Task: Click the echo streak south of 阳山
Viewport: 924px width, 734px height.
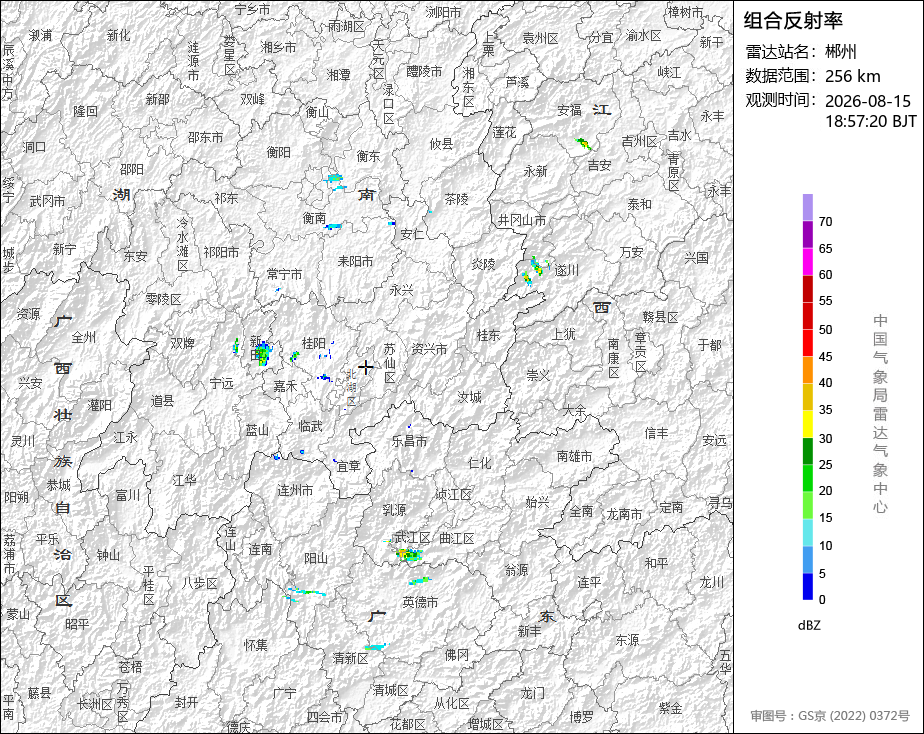Action: [306, 593]
